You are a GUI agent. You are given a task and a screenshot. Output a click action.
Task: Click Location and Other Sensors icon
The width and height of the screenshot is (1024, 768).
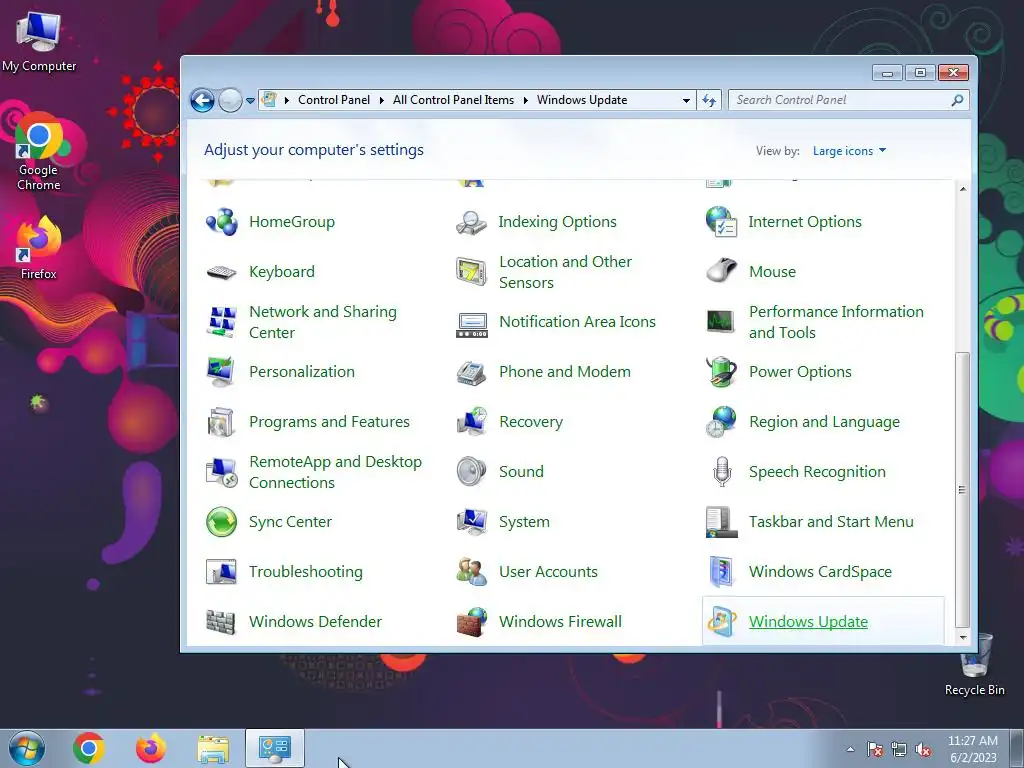471,272
